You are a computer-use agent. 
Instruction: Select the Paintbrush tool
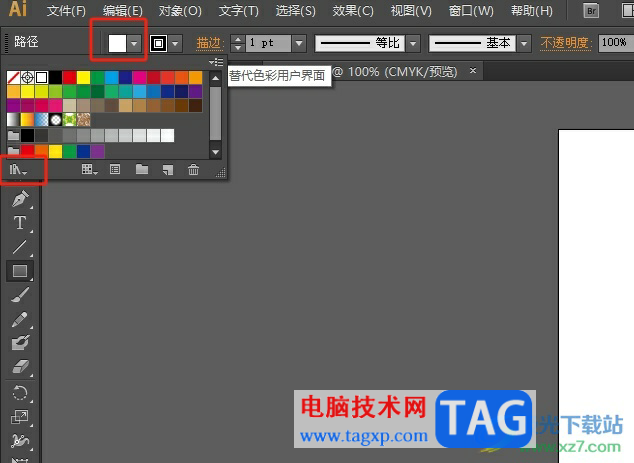coord(19,295)
